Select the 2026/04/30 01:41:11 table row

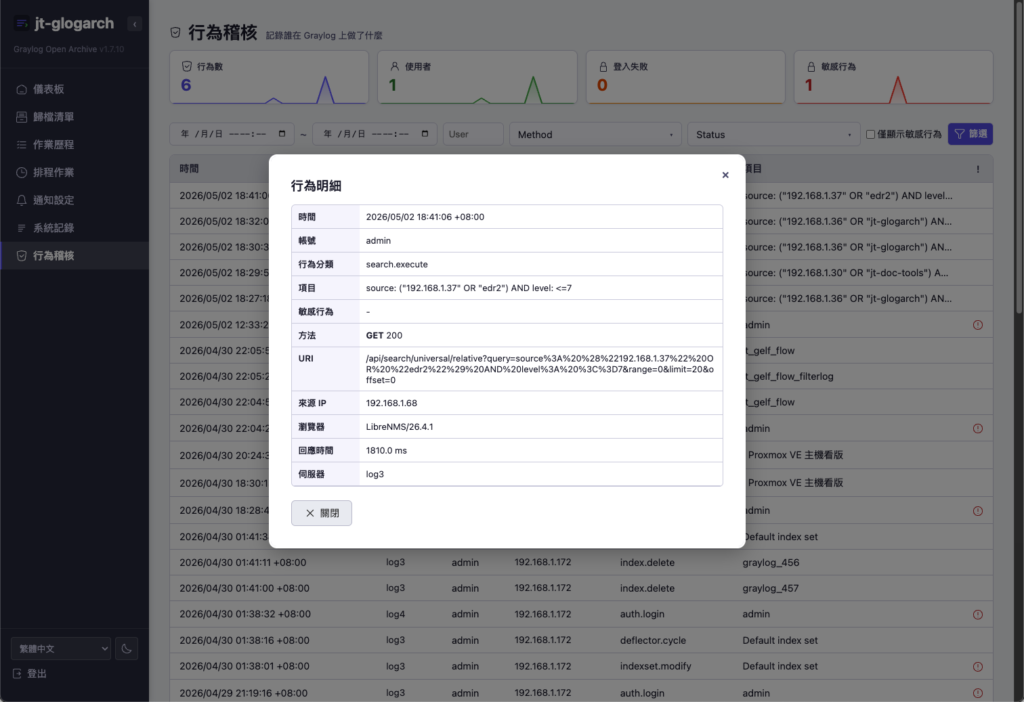click(581, 562)
